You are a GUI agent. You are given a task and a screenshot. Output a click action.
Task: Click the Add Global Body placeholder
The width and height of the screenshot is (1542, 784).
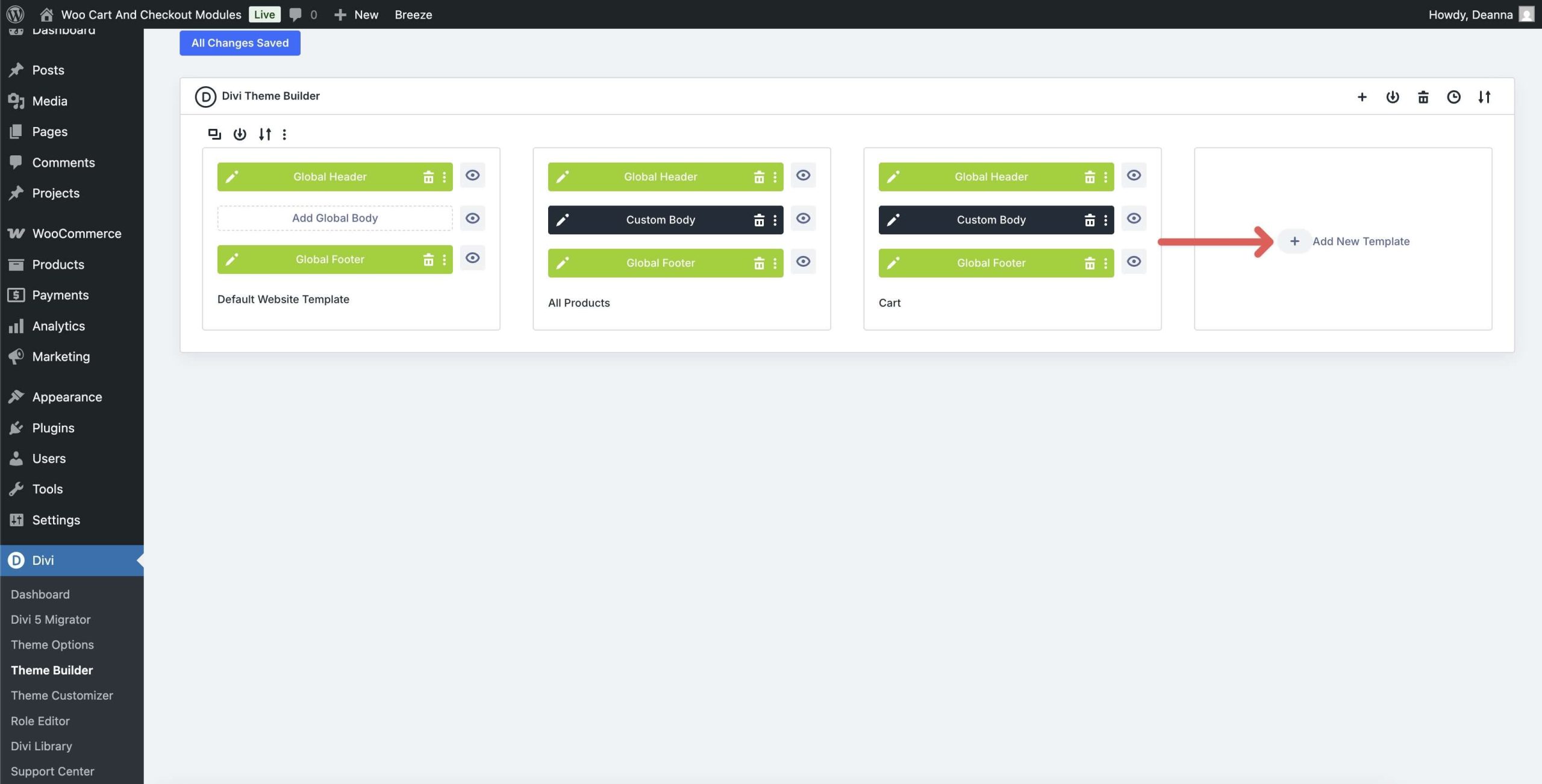click(x=334, y=218)
